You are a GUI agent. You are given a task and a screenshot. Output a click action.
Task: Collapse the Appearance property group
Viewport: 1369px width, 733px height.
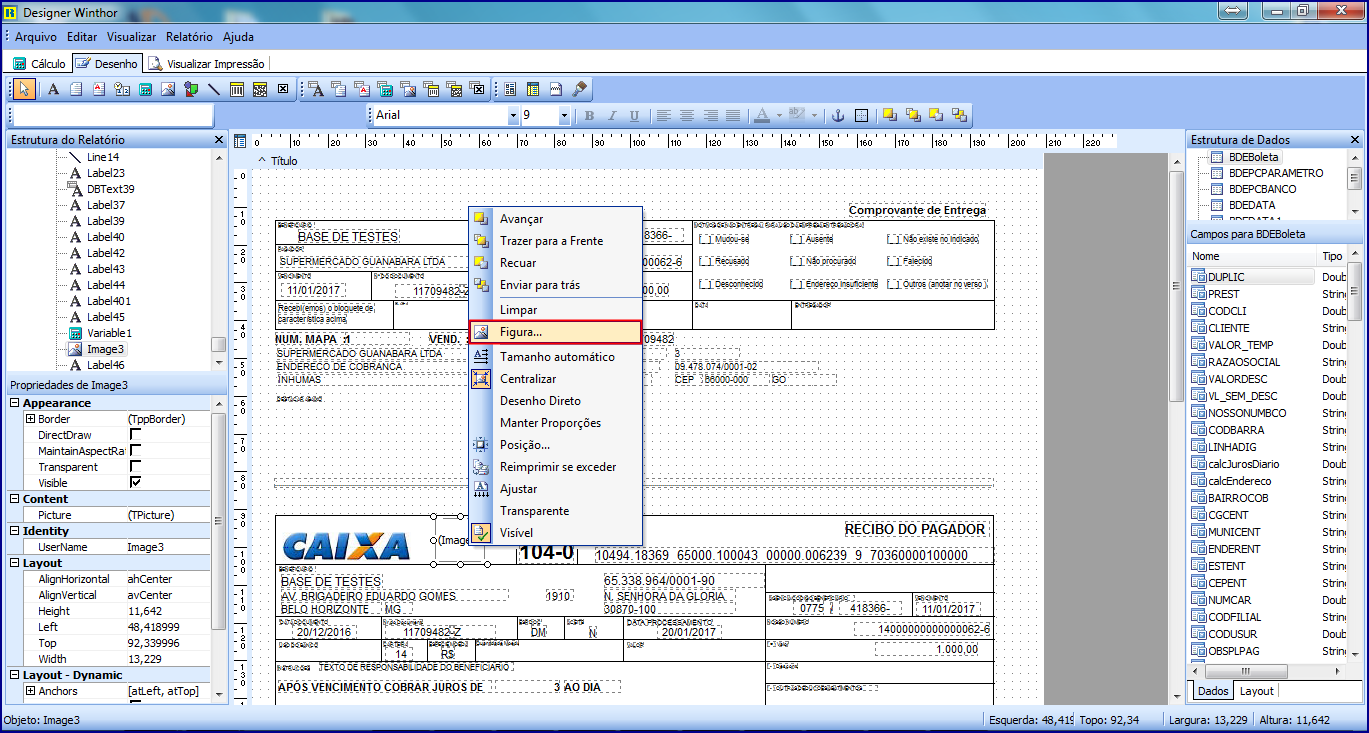pyautogui.click(x=15, y=403)
